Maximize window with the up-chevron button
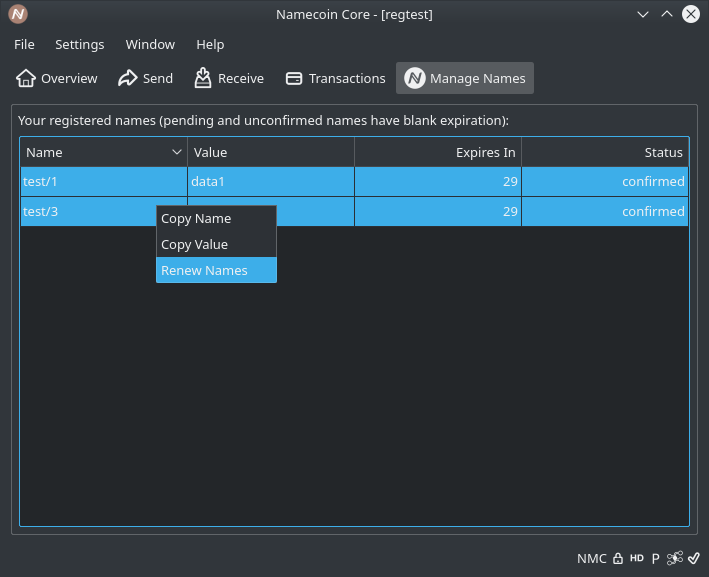709x577 pixels. click(666, 14)
